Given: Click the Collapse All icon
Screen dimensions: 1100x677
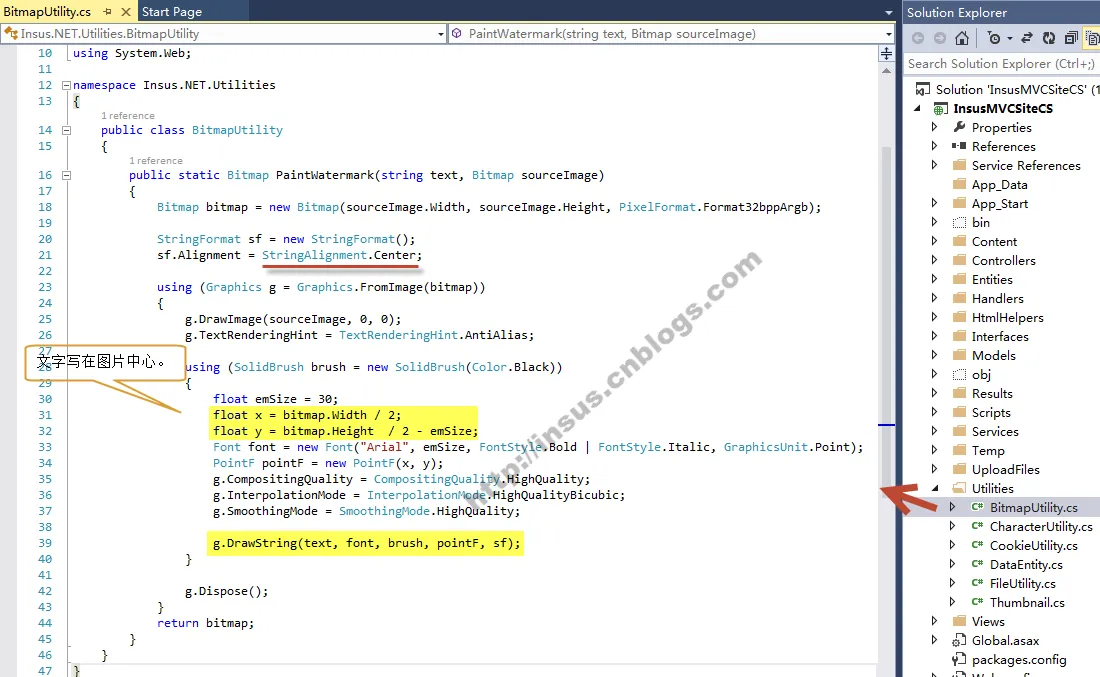Looking at the screenshot, I should tap(1071, 38).
